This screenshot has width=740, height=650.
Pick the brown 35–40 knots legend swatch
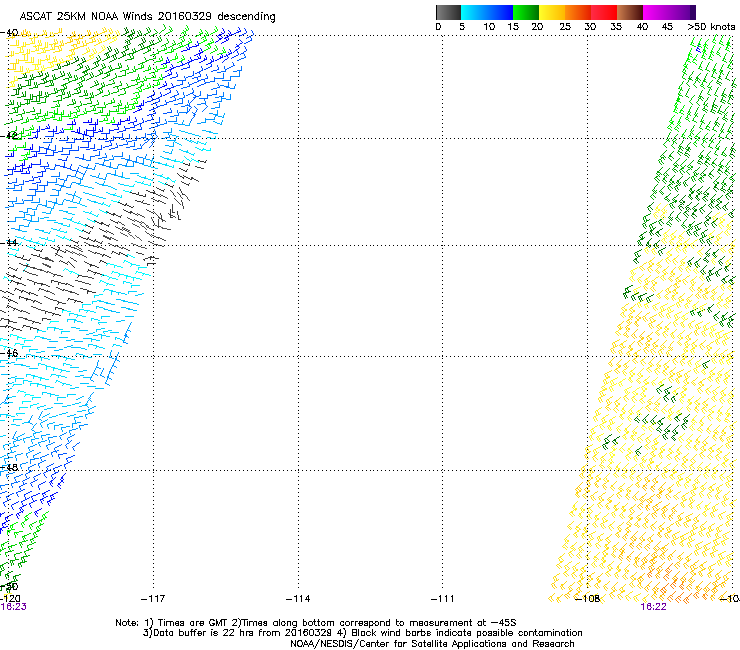630,12
